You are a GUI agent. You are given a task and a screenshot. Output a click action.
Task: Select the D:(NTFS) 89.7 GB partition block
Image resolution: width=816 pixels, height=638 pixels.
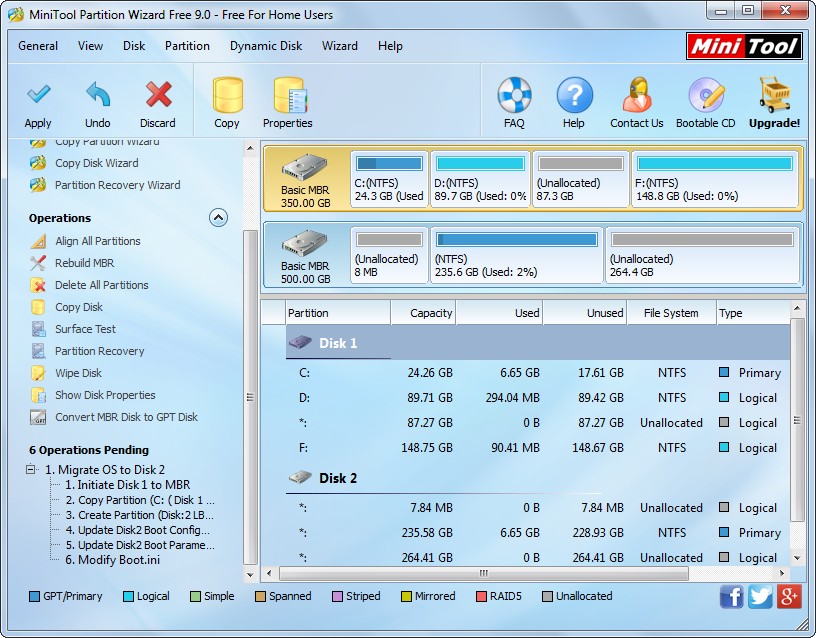[x=480, y=179]
